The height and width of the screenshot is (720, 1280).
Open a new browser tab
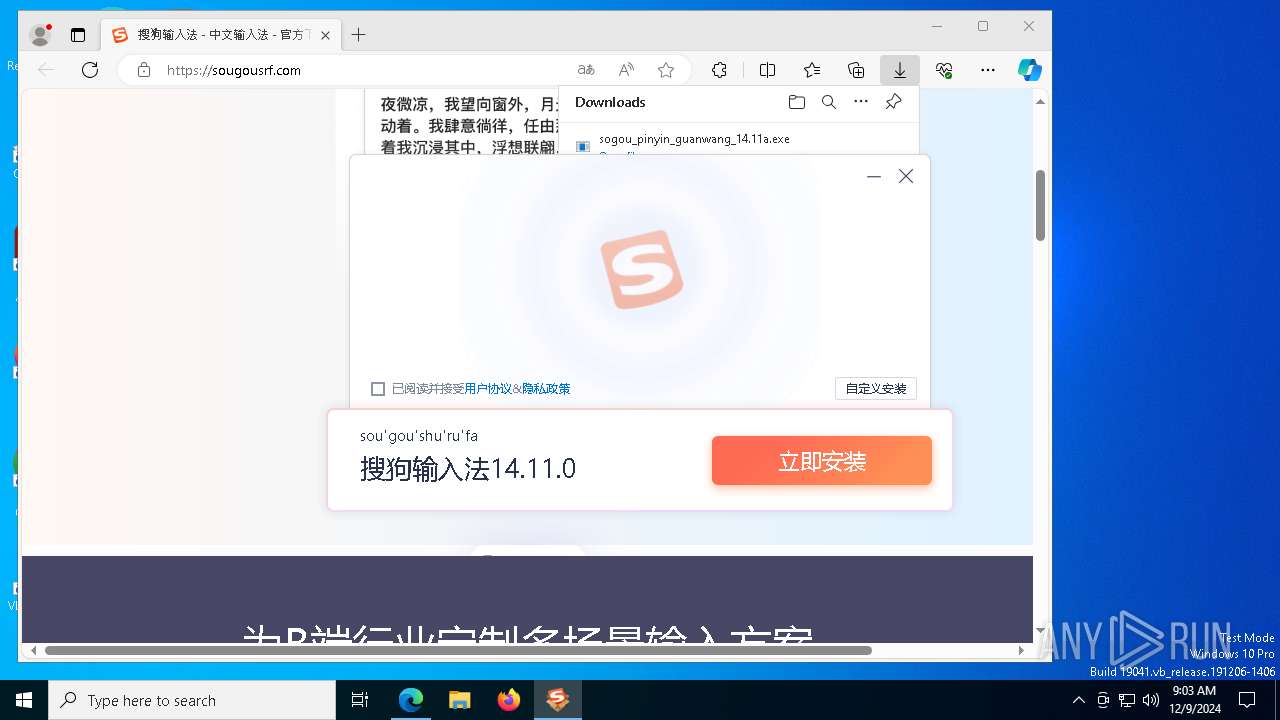(358, 35)
